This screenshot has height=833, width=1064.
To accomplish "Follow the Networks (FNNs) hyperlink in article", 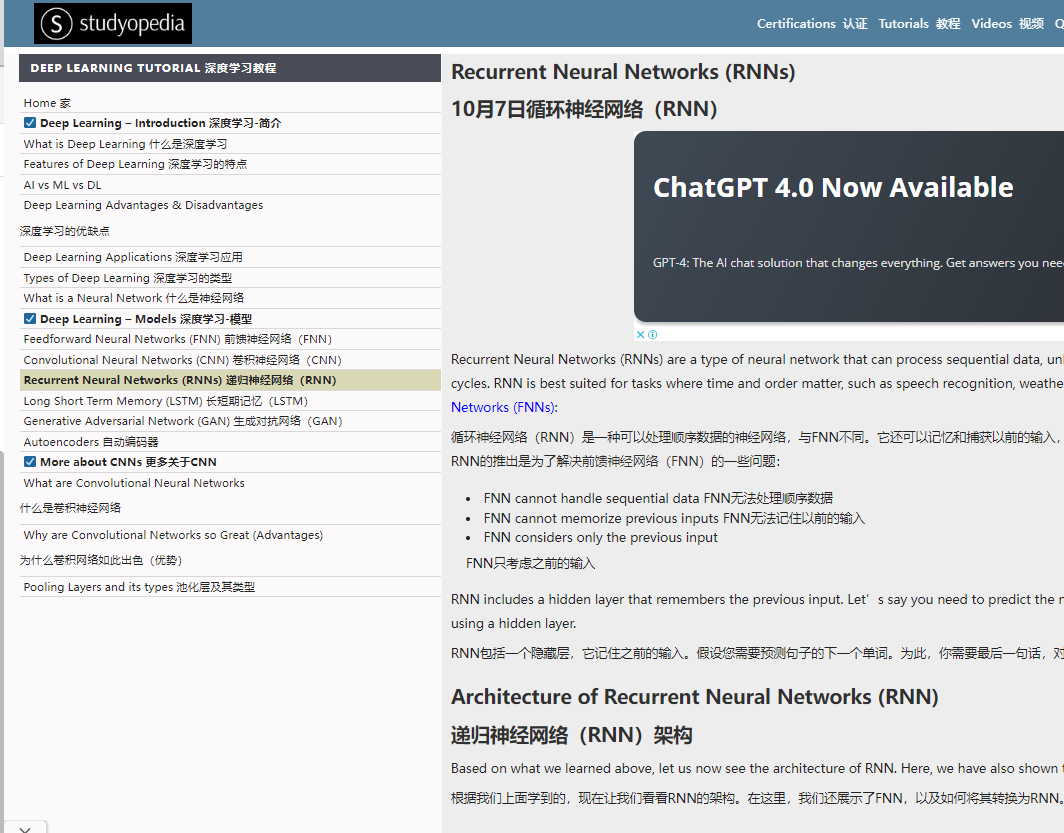I will [503, 407].
